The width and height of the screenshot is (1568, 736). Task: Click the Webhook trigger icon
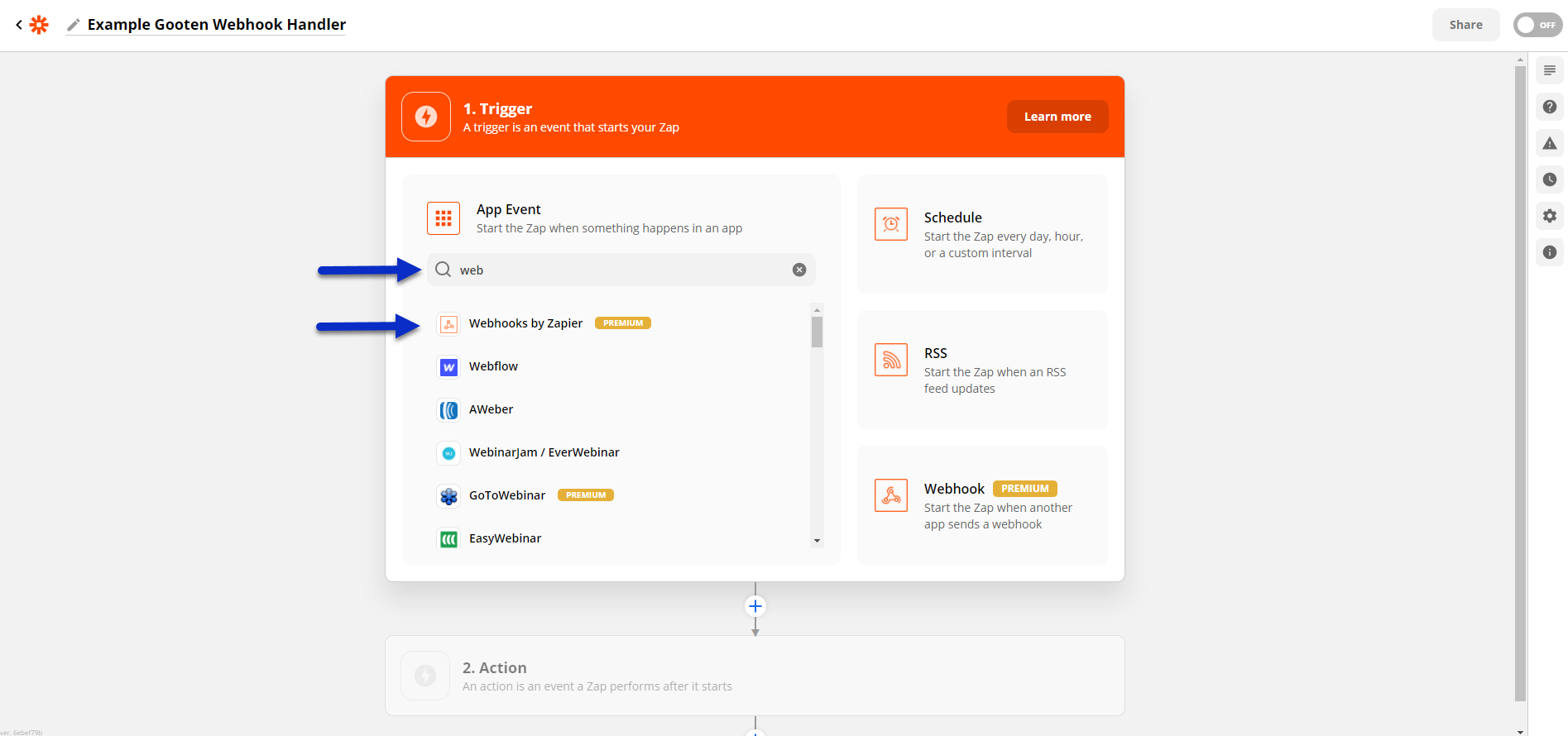891,495
